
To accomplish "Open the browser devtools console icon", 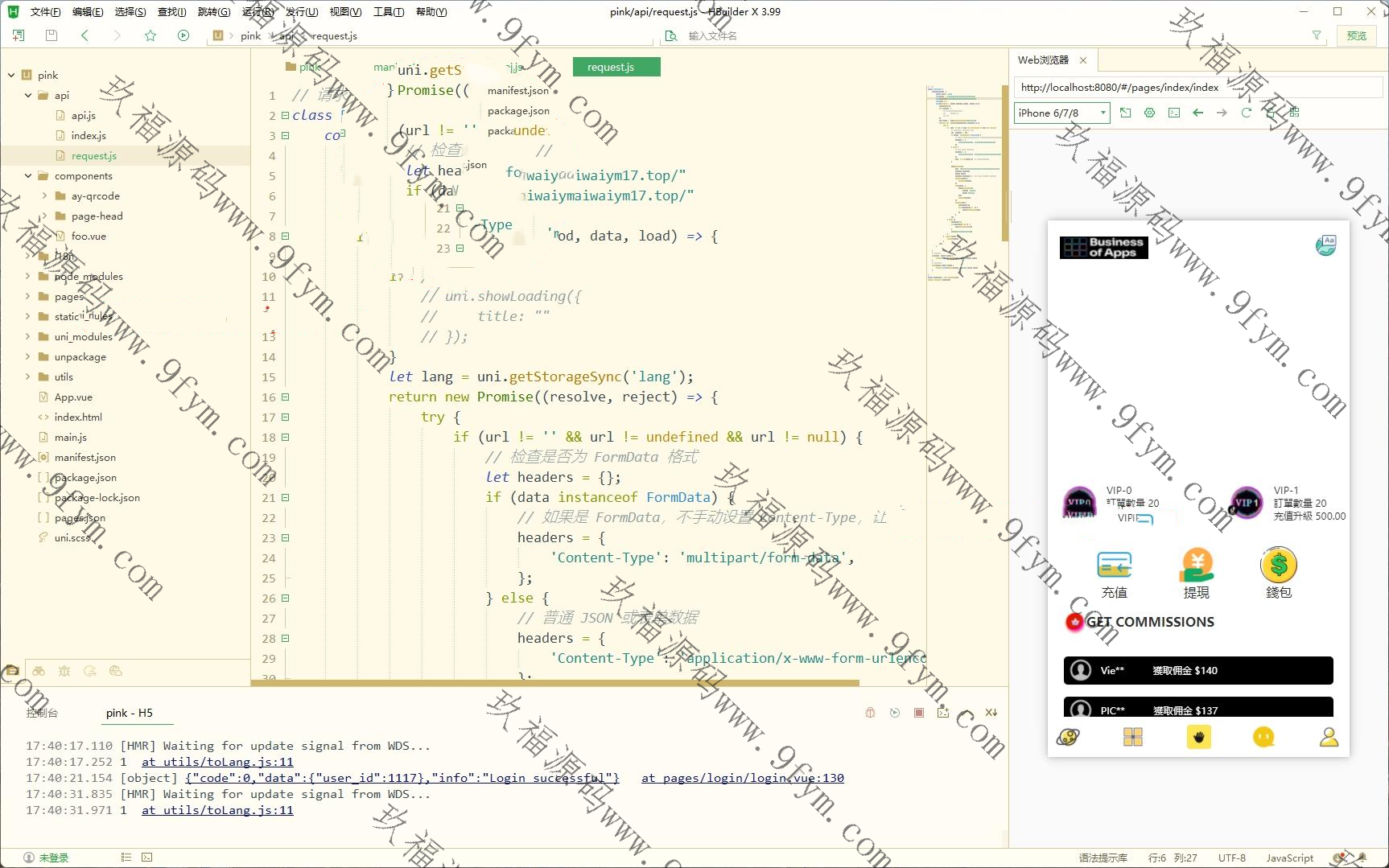I will (x=1174, y=113).
